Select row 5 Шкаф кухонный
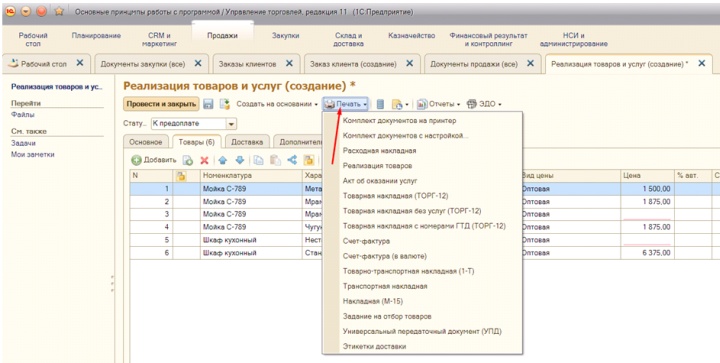The height and width of the screenshot is (363, 720). (x=230, y=240)
